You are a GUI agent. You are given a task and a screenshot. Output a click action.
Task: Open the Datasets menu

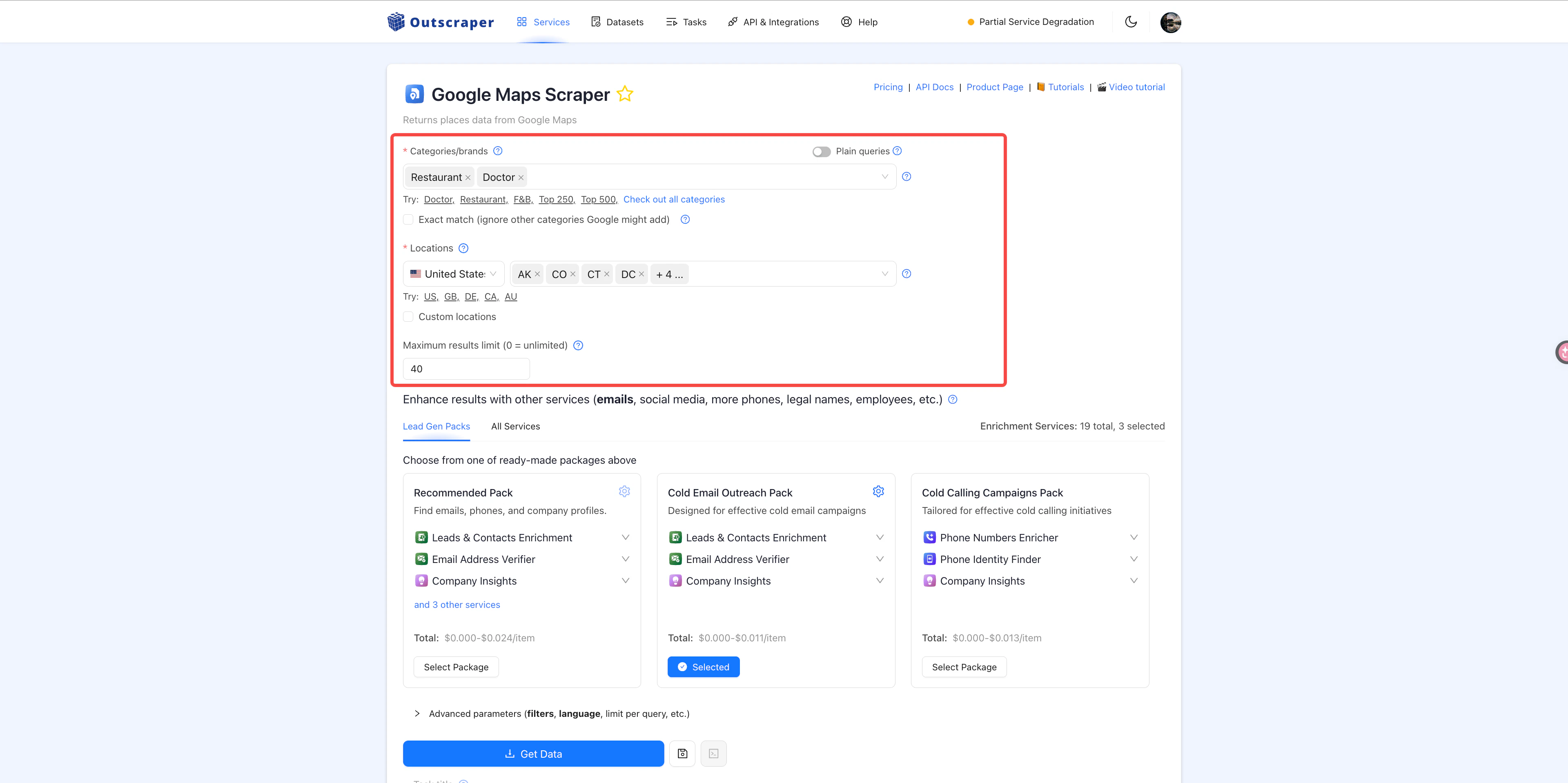point(617,22)
